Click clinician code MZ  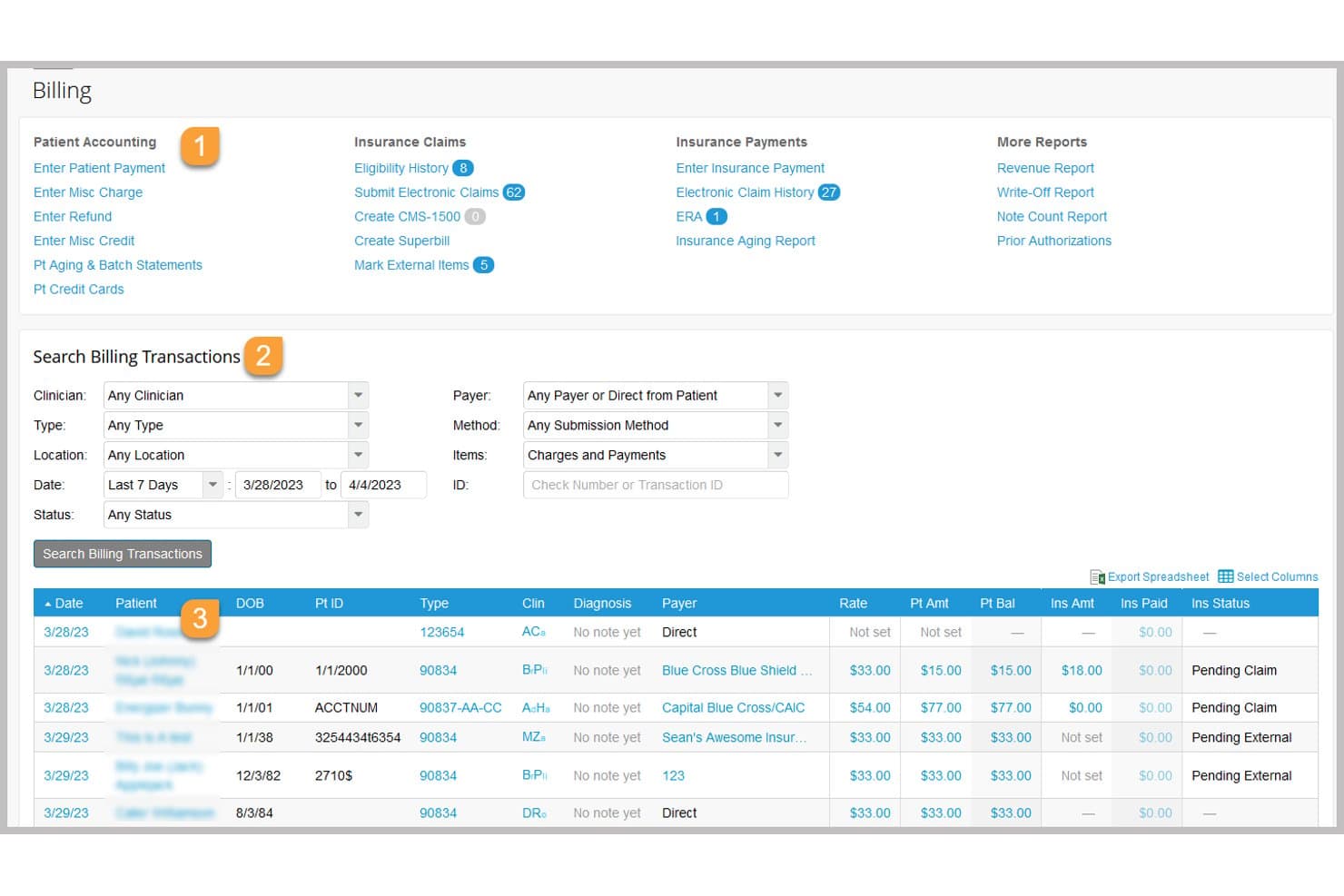pos(534,738)
